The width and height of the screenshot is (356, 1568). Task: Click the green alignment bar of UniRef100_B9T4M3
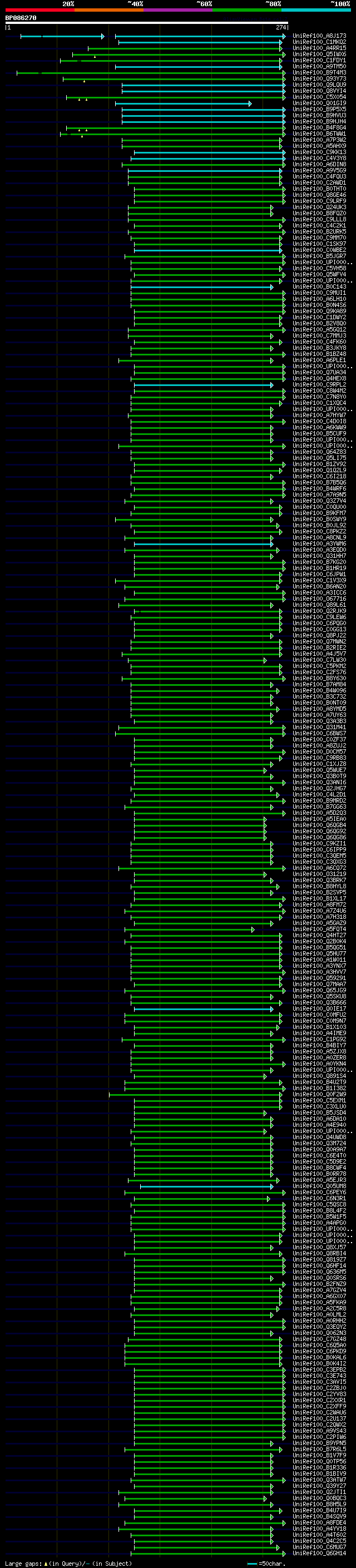tap(150, 72)
